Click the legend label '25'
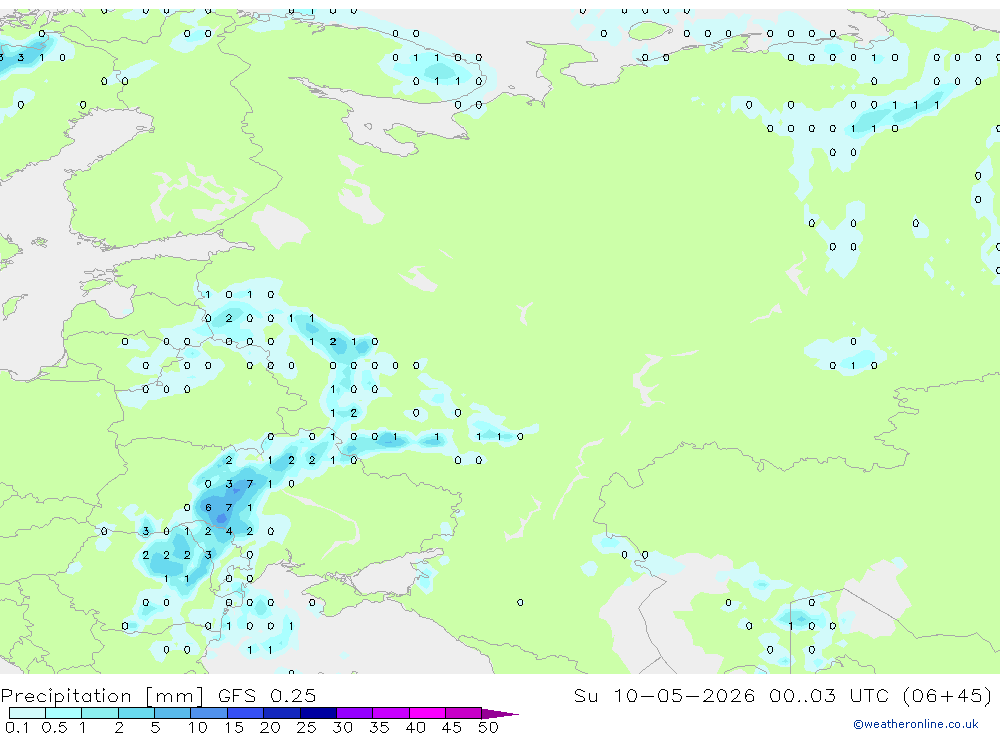 click(306, 727)
